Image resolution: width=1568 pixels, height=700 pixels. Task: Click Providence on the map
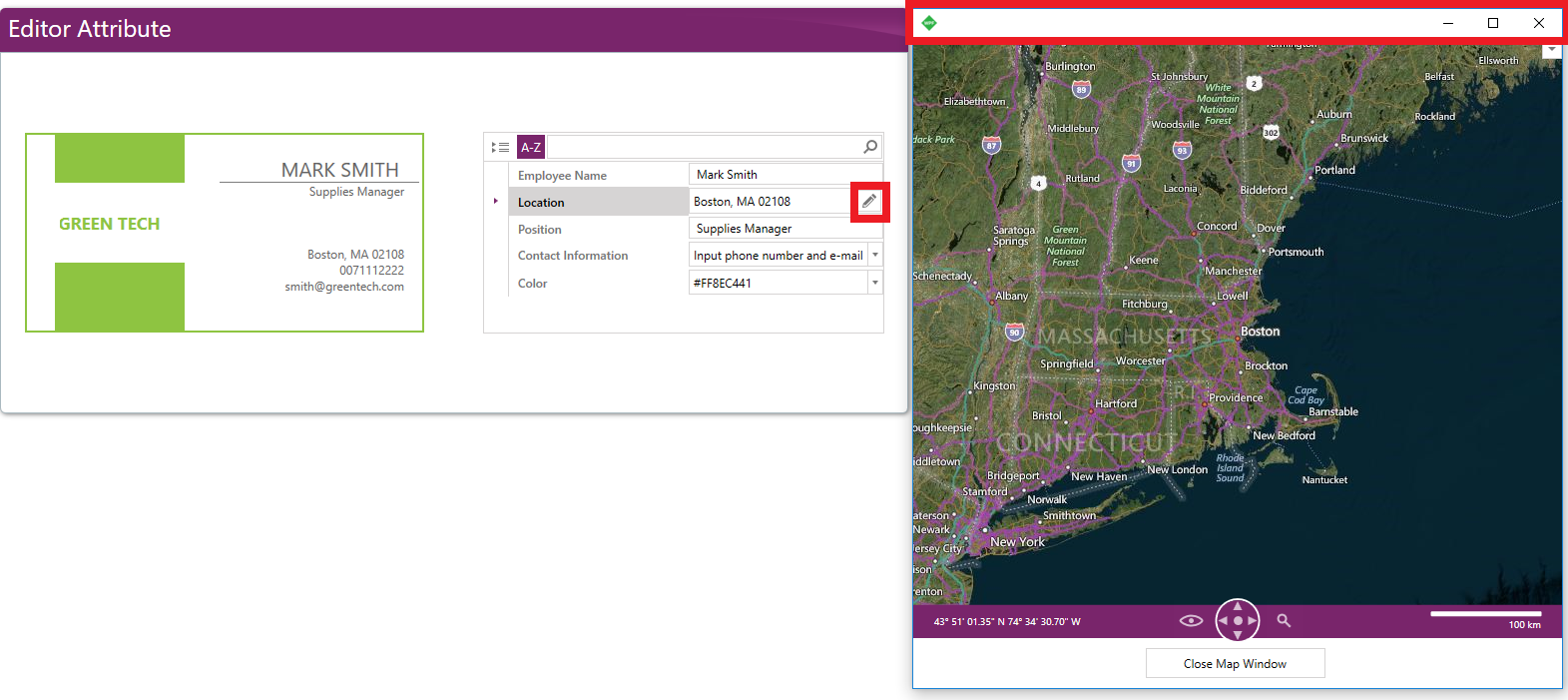point(1236,397)
